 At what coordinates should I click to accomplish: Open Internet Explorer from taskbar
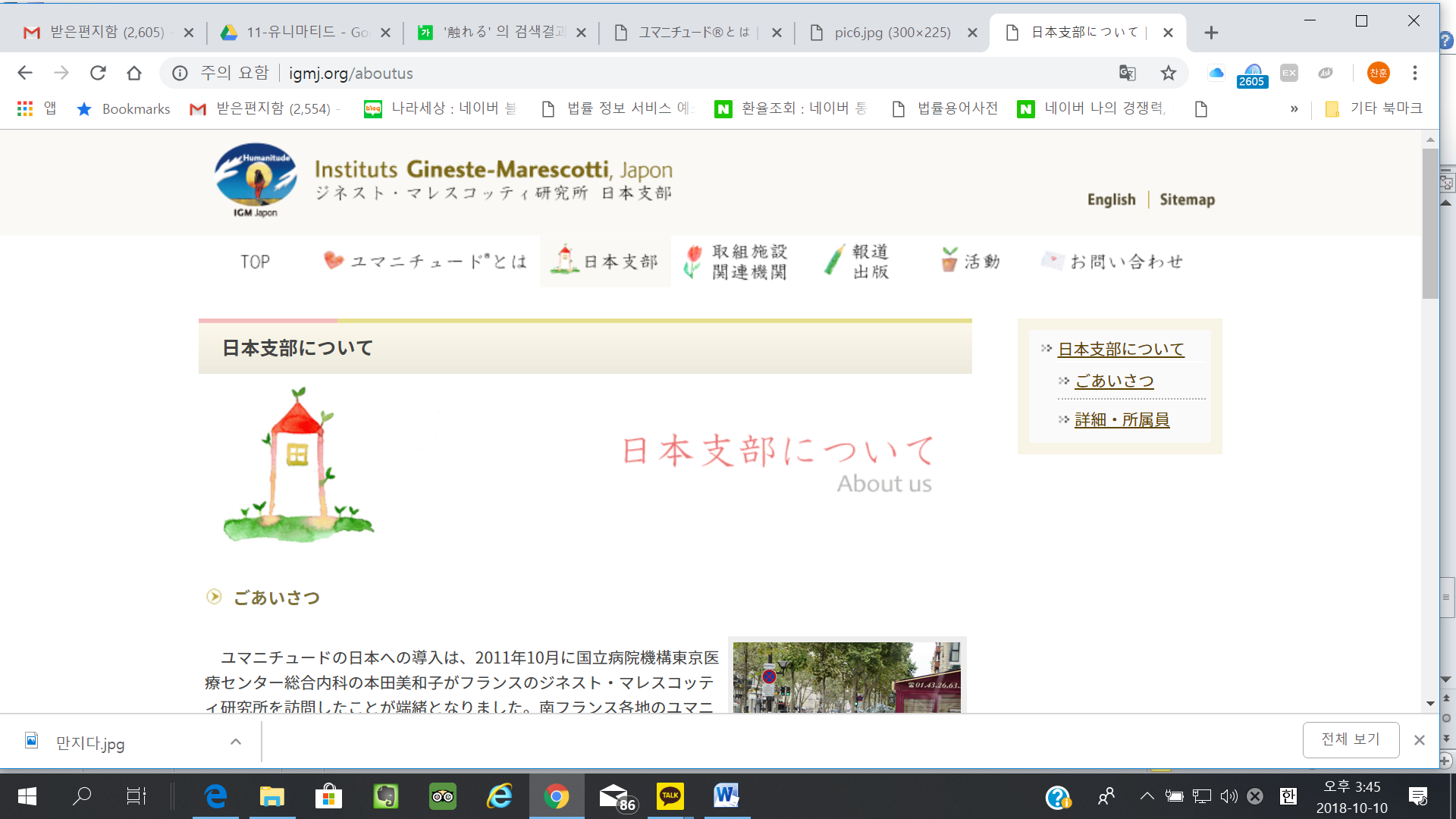(500, 796)
